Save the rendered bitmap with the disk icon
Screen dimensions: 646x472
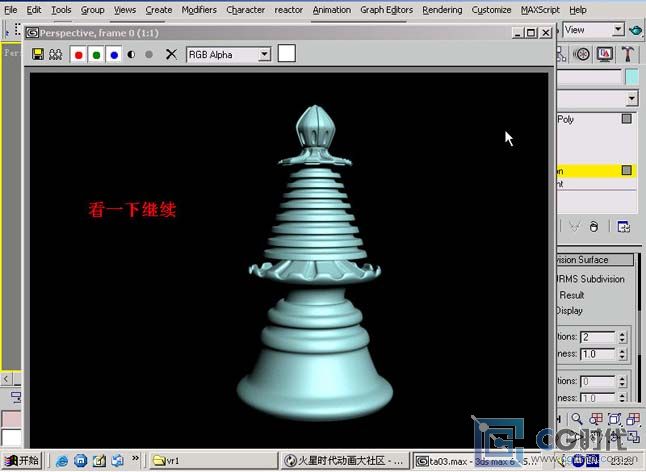[38, 54]
